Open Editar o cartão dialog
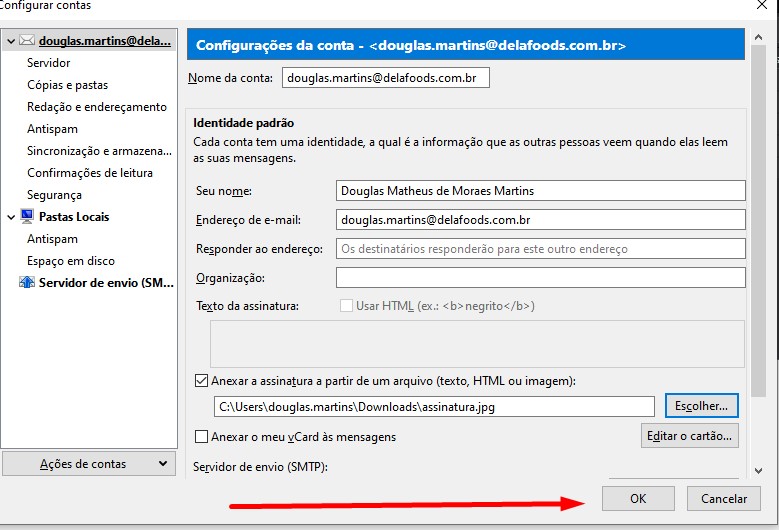 click(x=690, y=436)
